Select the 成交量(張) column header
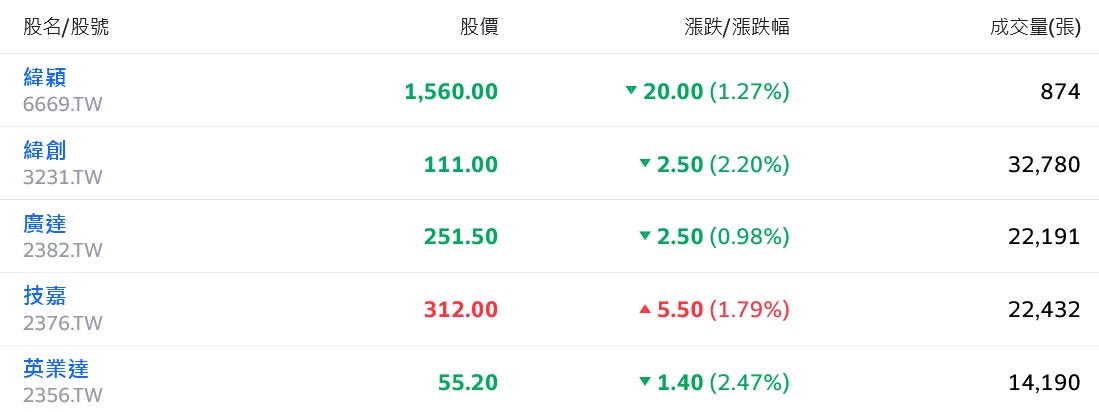 1035,27
